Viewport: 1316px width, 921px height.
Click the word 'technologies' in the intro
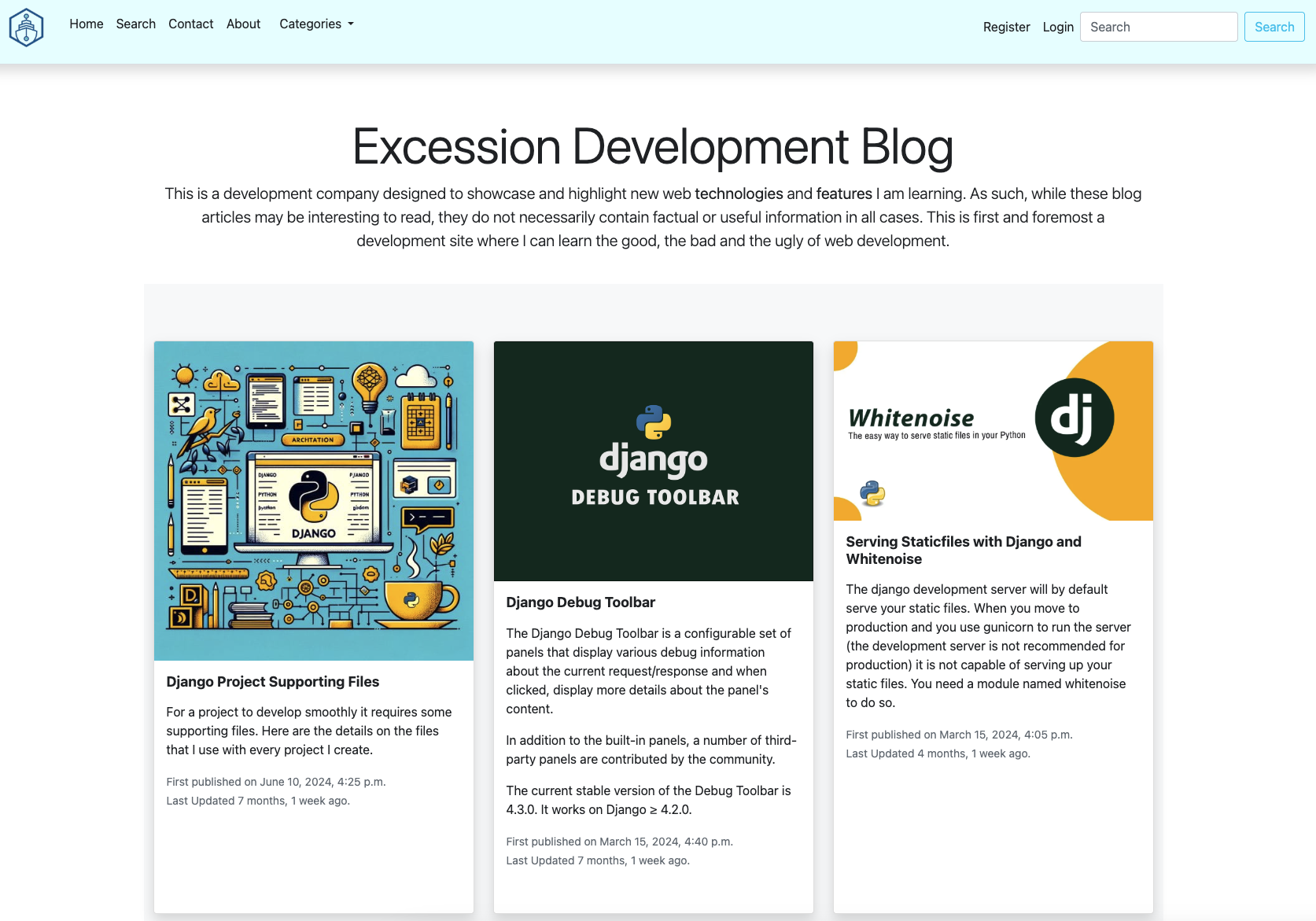739,193
